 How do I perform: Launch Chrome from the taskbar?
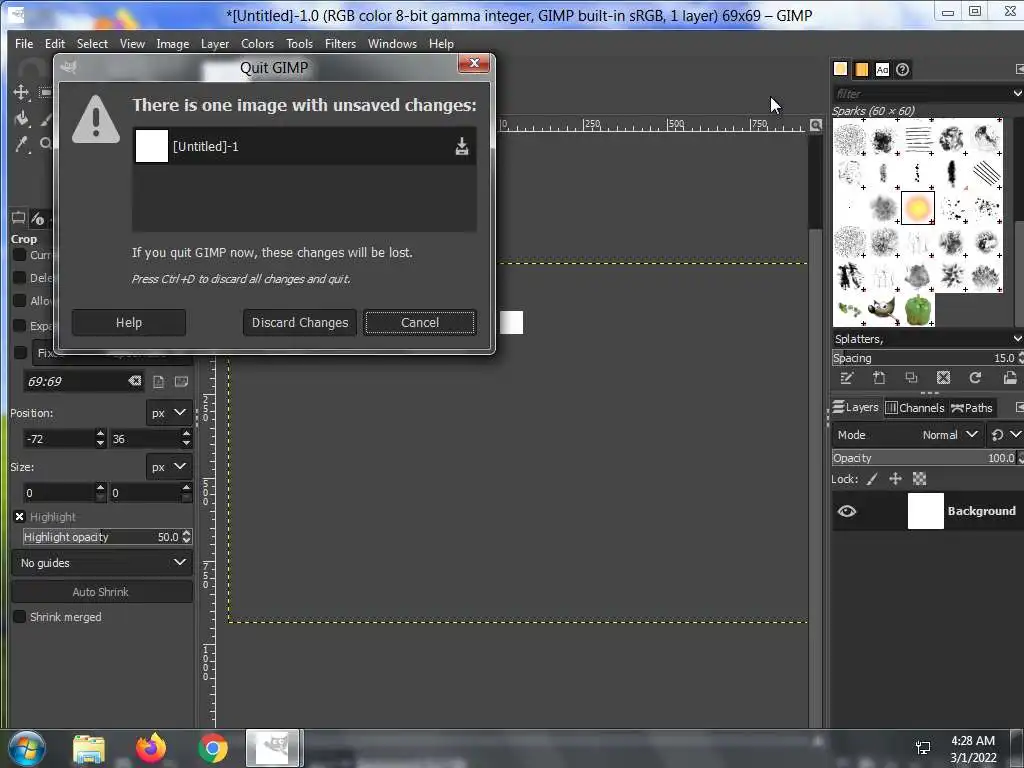(212, 749)
